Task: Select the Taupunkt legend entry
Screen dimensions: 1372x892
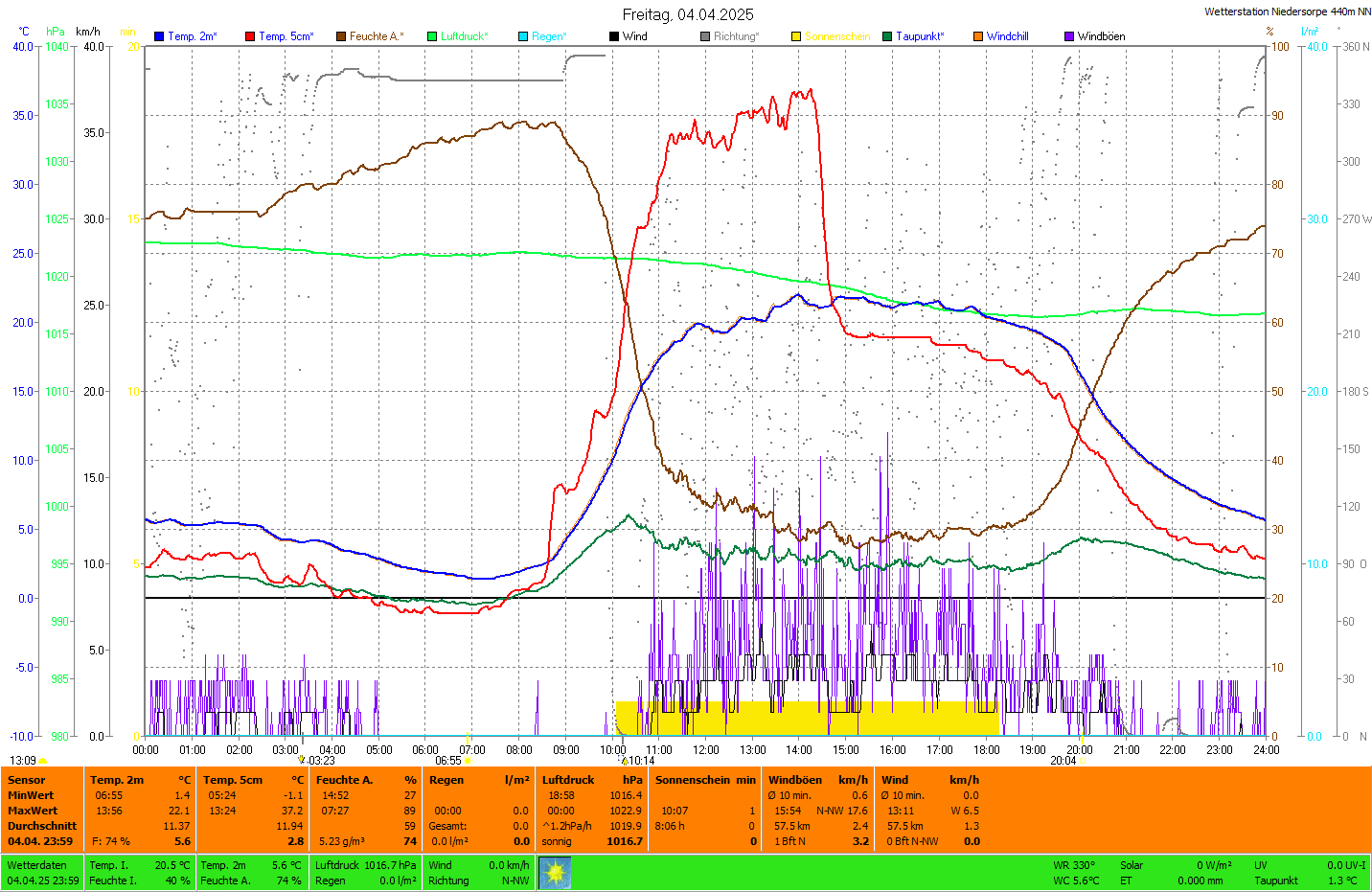Action: 919,36
